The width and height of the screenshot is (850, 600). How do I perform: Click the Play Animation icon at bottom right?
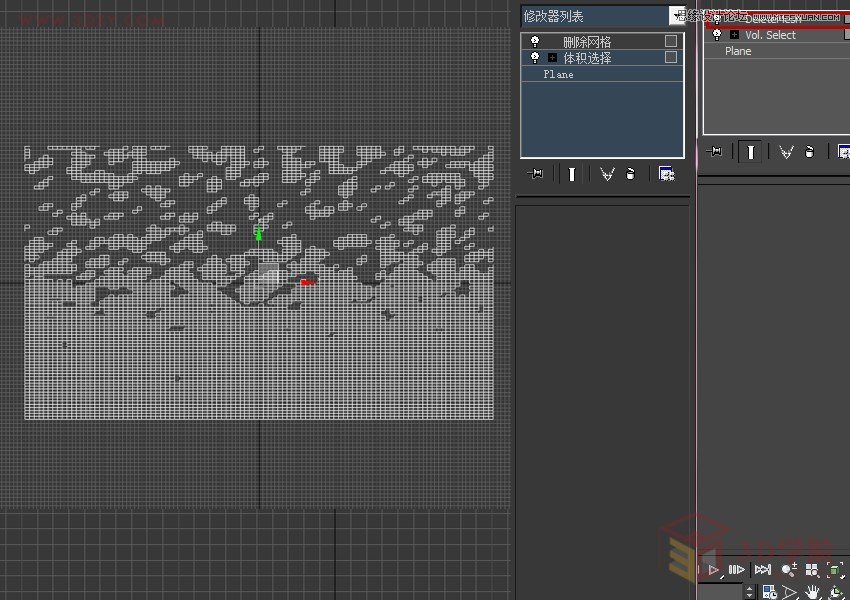coord(713,569)
